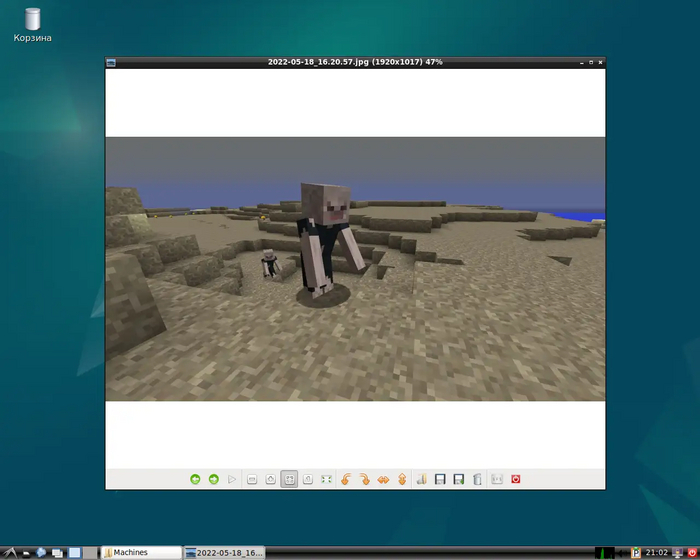This screenshot has width=700, height=560.
Task: Open an image file
Action: [x=421, y=479]
